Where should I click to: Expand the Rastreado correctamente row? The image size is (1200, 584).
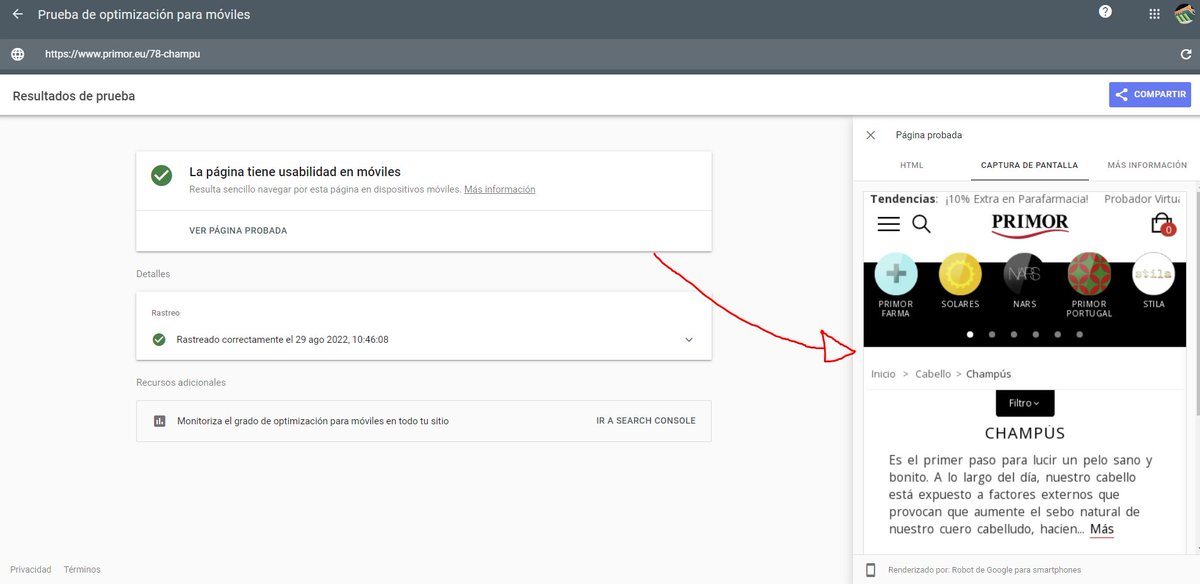click(x=424, y=339)
